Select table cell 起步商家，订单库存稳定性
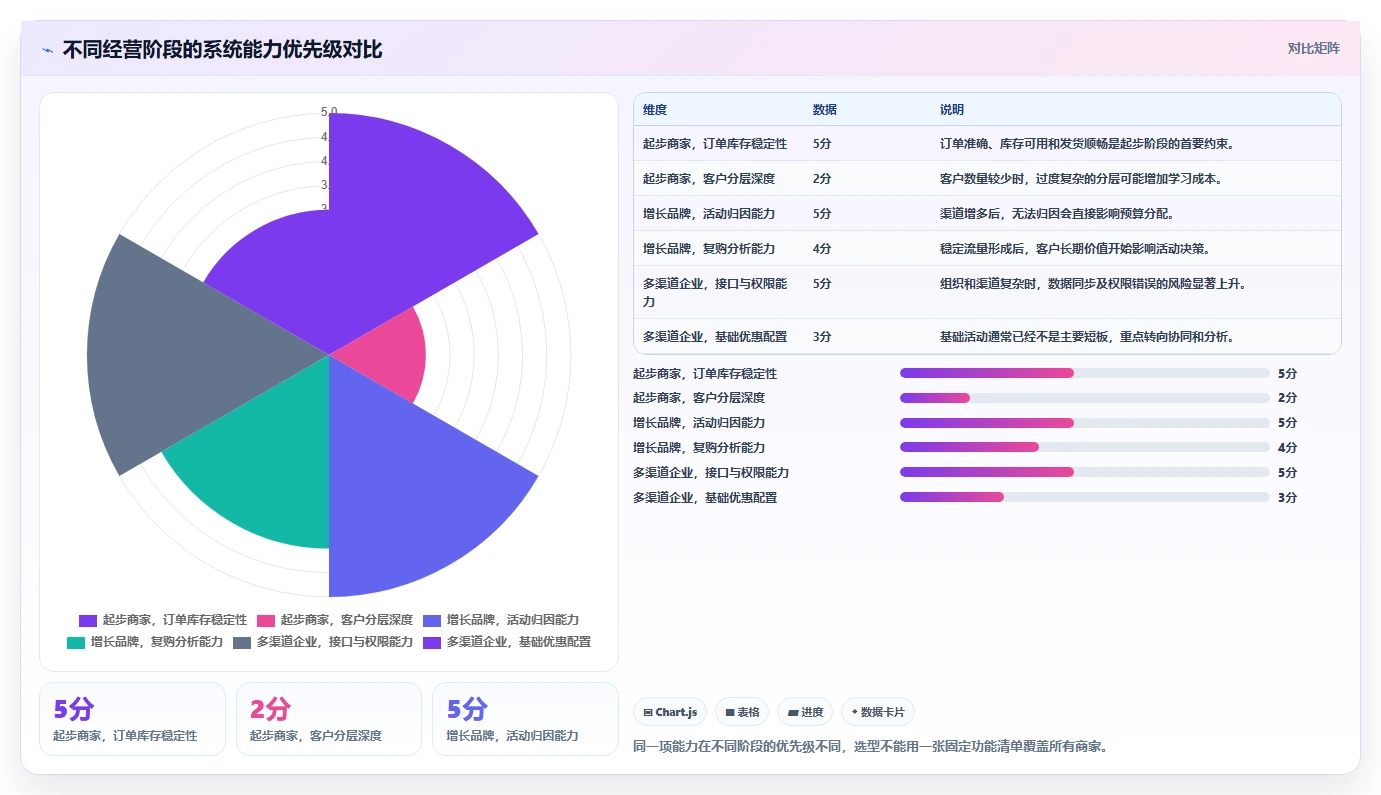 click(x=715, y=144)
